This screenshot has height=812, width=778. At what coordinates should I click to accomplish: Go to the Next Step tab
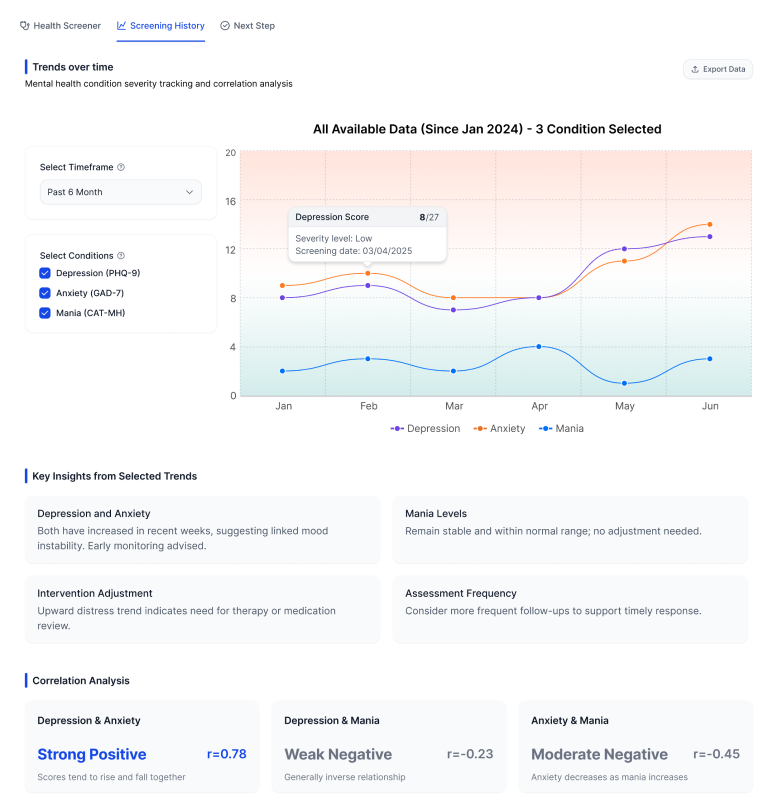click(248, 25)
